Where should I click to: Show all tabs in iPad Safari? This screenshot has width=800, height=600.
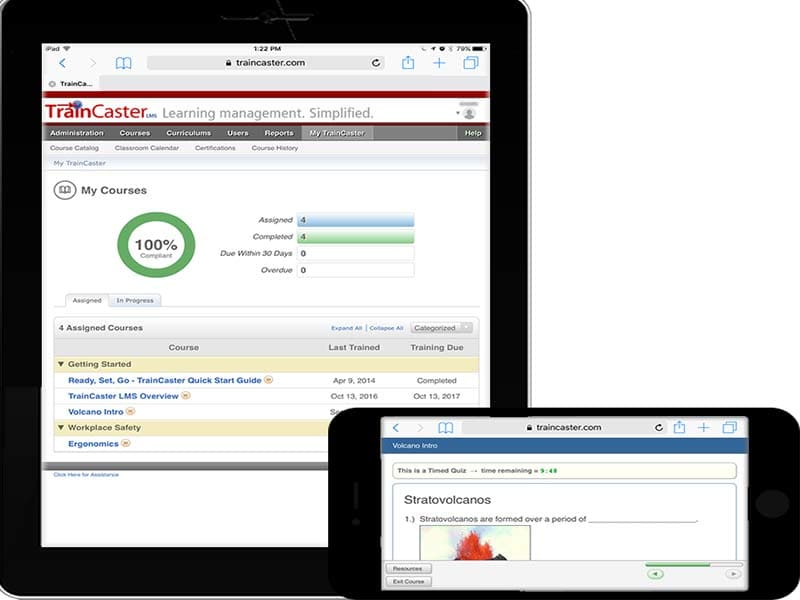click(471, 63)
